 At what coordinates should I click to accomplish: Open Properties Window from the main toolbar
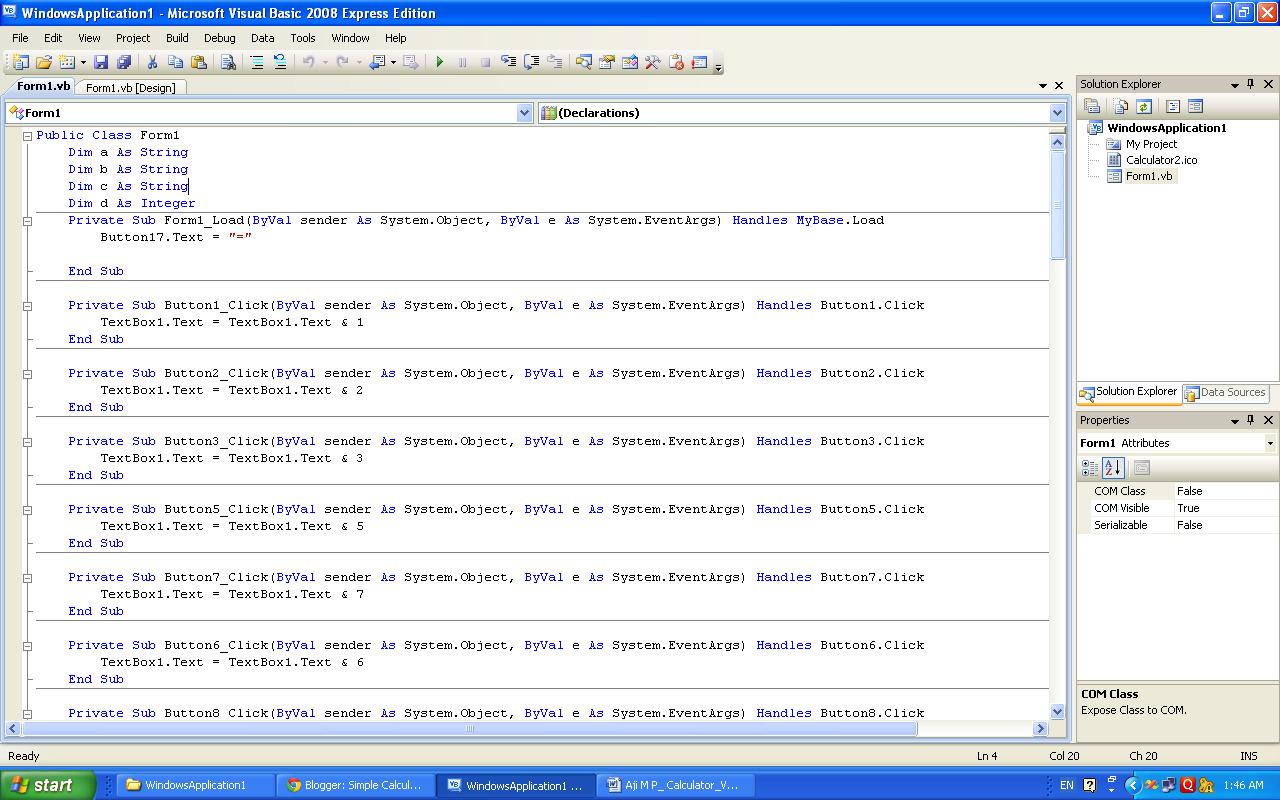tap(606, 62)
